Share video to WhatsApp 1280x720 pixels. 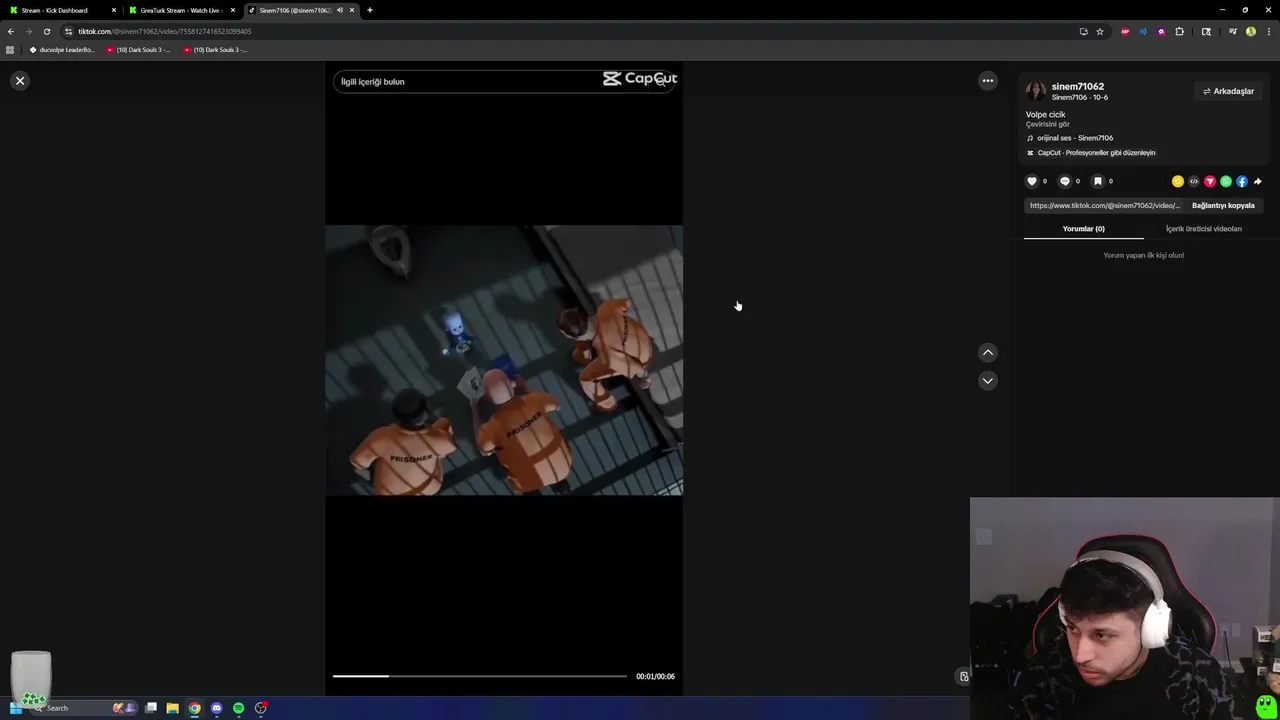coord(1226,181)
